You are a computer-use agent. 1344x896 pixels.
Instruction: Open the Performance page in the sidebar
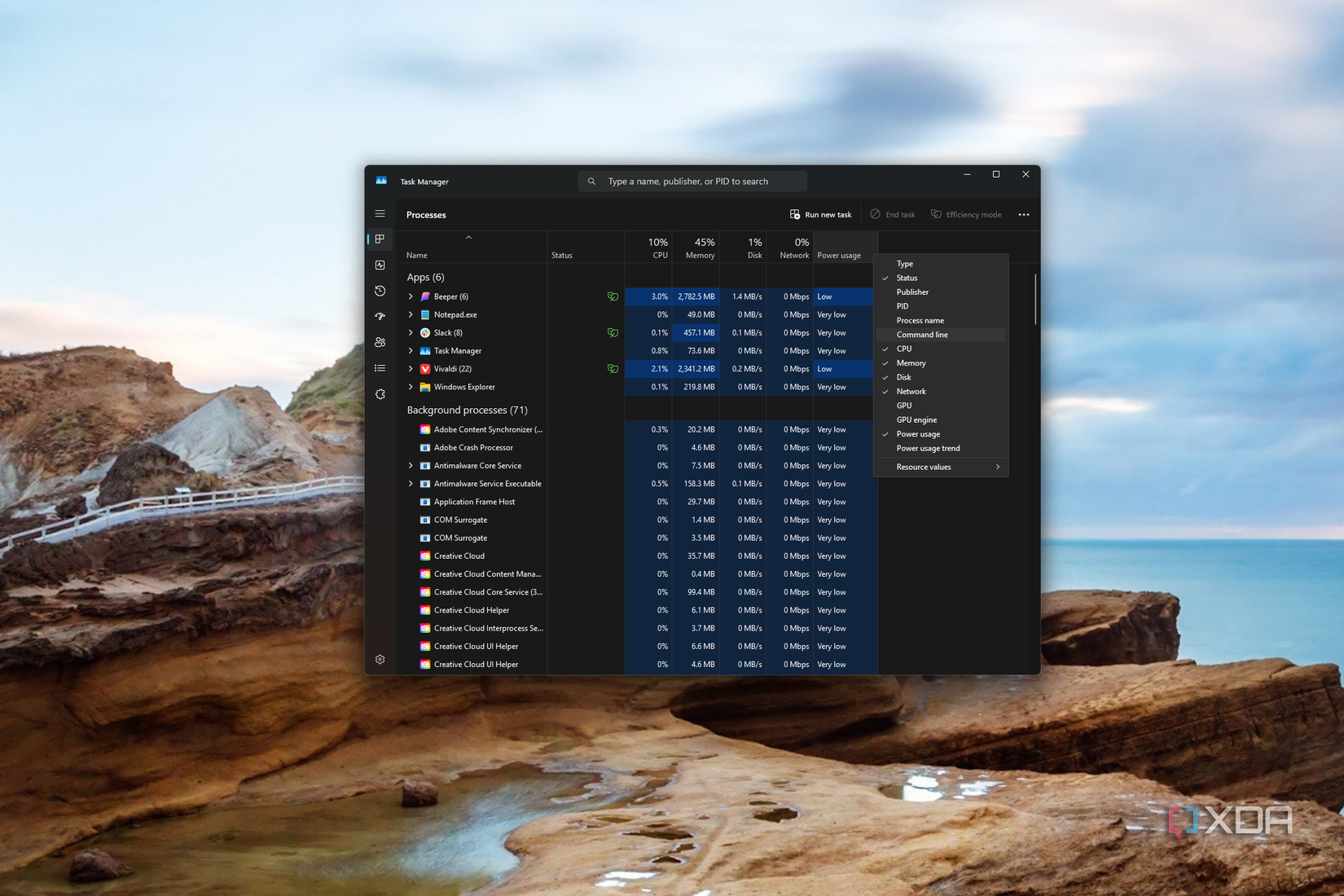point(380,265)
